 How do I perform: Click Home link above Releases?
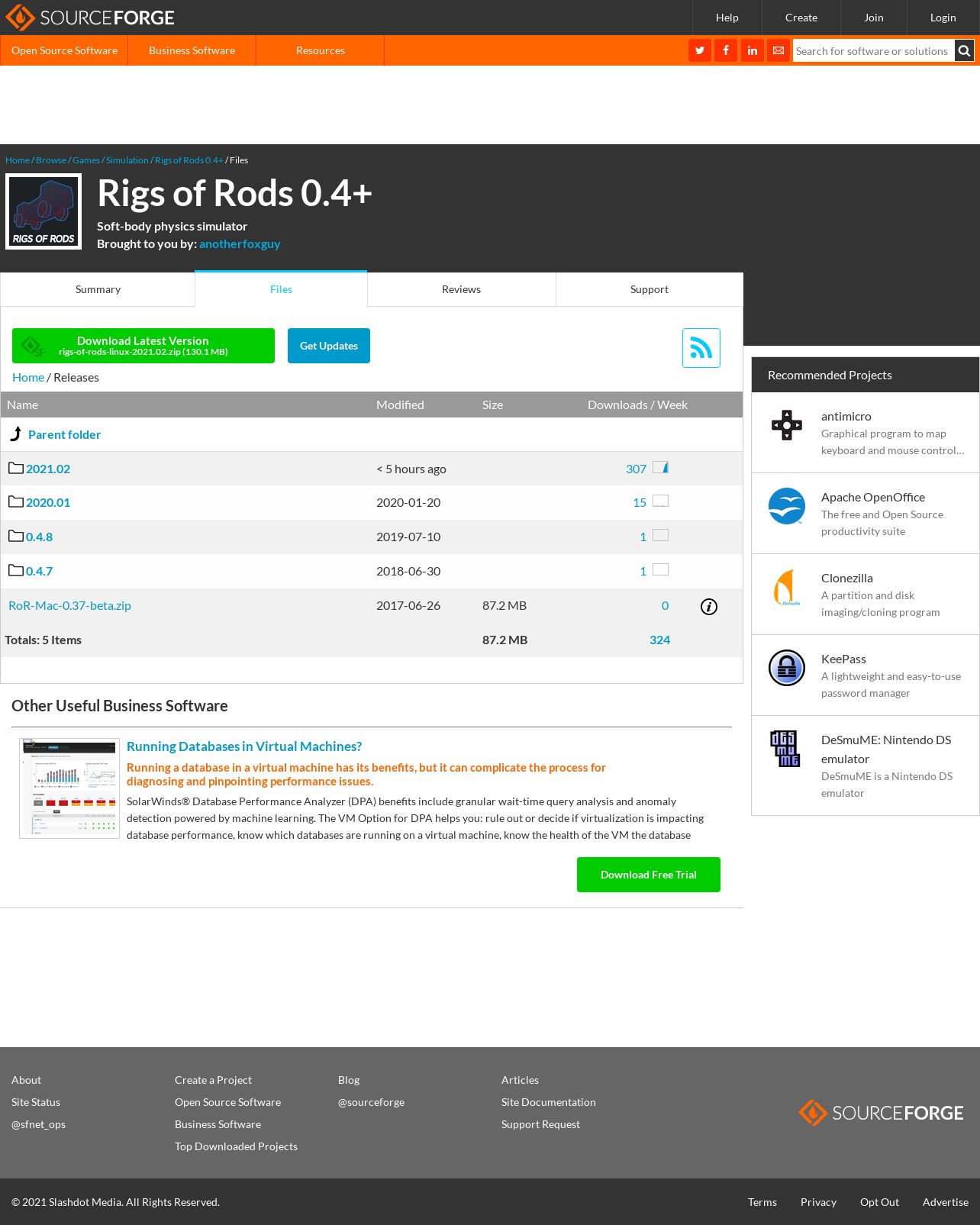(x=28, y=377)
